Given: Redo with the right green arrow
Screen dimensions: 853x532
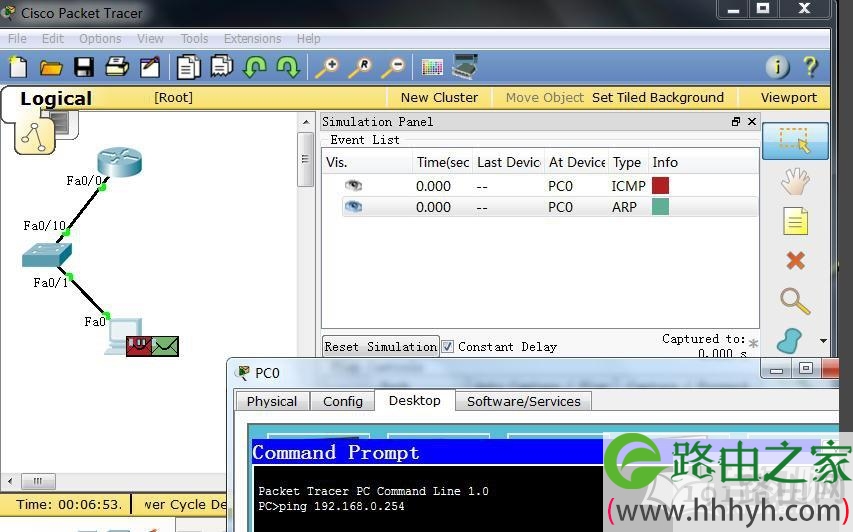Looking at the screenshot, I should point(288,67).
